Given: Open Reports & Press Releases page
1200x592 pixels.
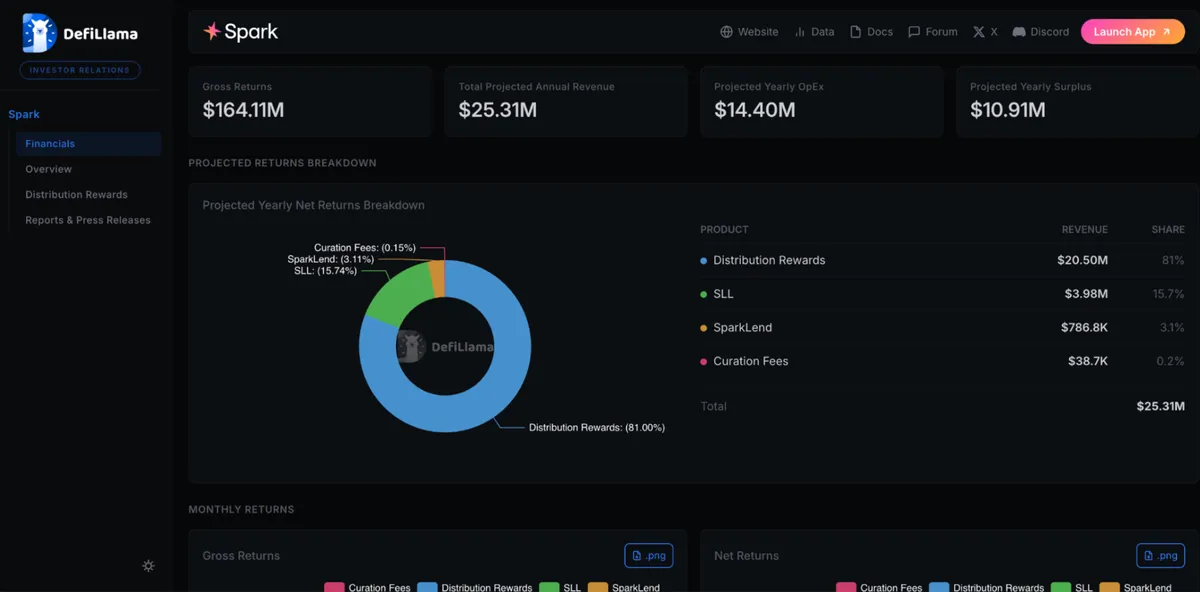Looking at the screenshot, I should click(88, 220).
